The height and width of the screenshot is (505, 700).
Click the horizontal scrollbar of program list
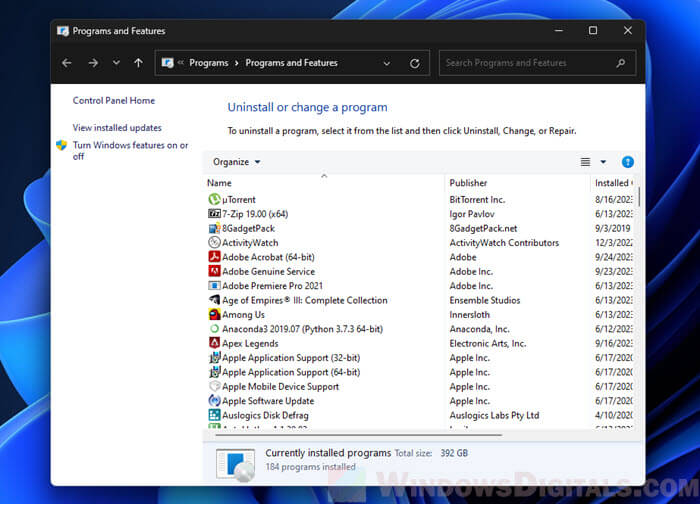(358, 434)
